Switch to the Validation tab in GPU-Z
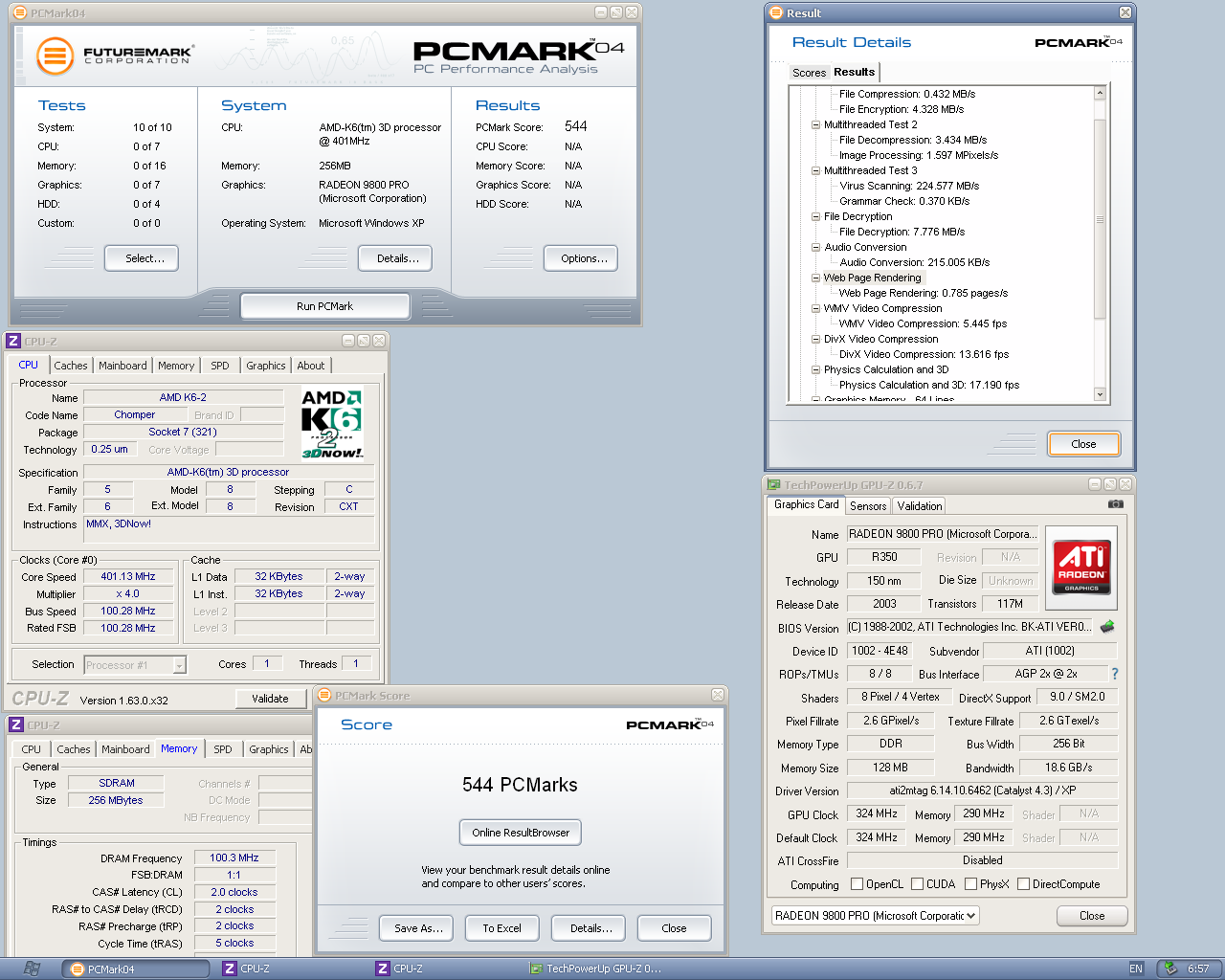1225x980 pixels. [920, 506]
